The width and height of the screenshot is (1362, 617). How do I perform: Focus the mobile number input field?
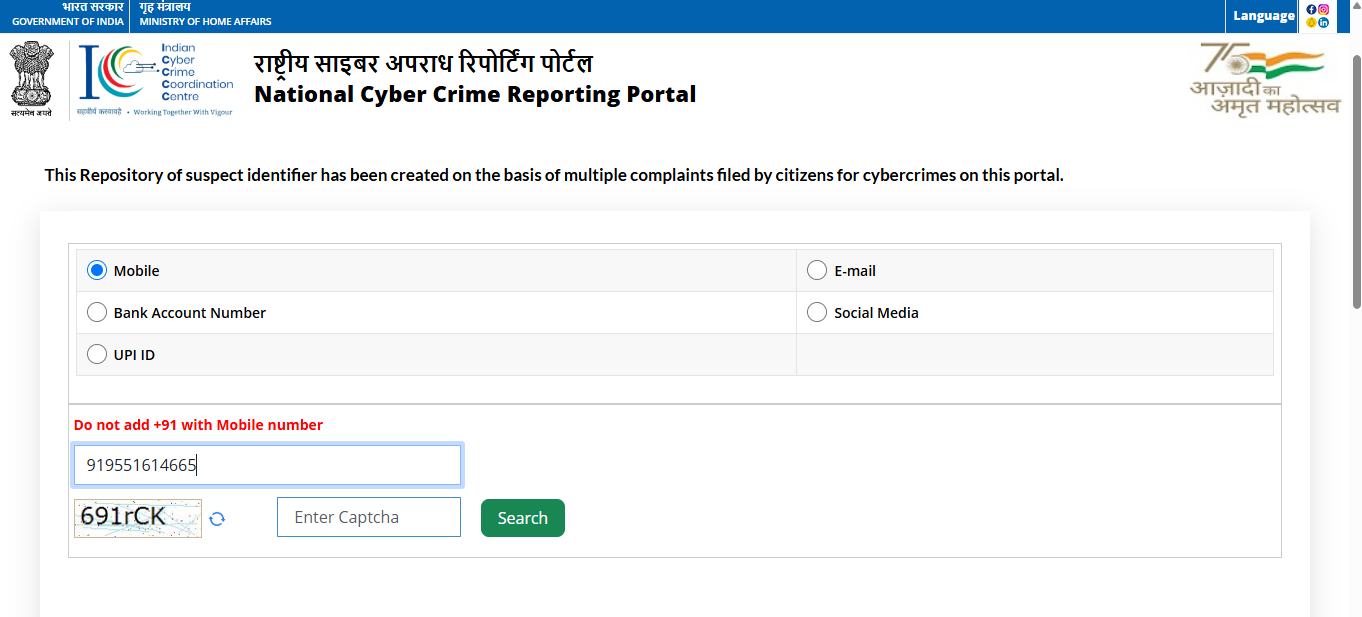point(267,465)
